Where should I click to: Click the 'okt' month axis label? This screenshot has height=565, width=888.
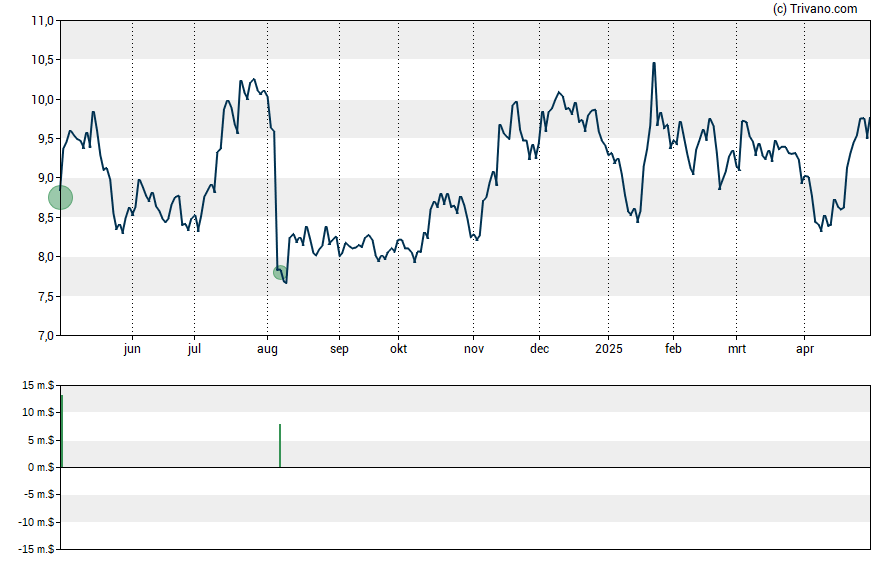[x=398, y=349]
